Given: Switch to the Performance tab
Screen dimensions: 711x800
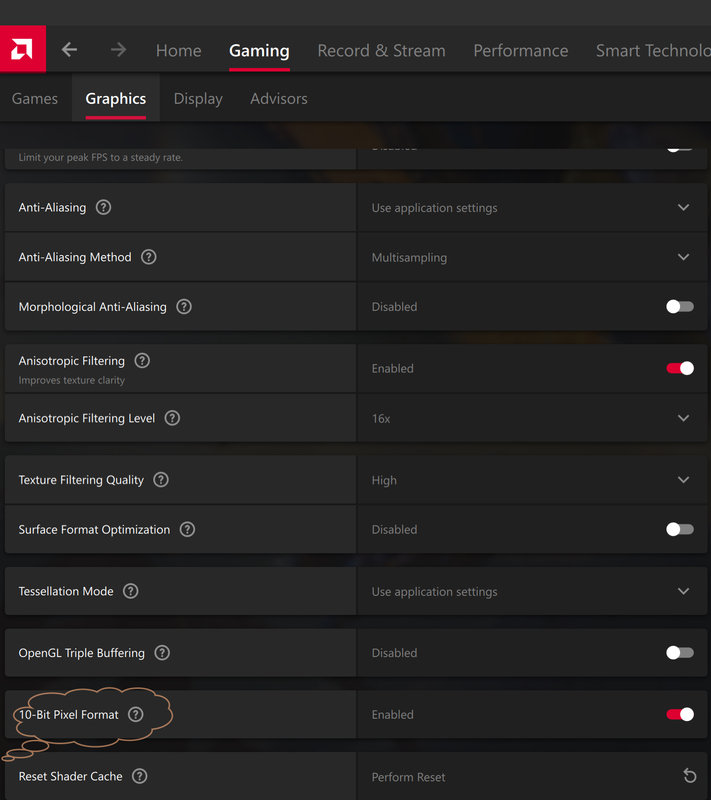Looking at the screenshot, I should 520,51.
